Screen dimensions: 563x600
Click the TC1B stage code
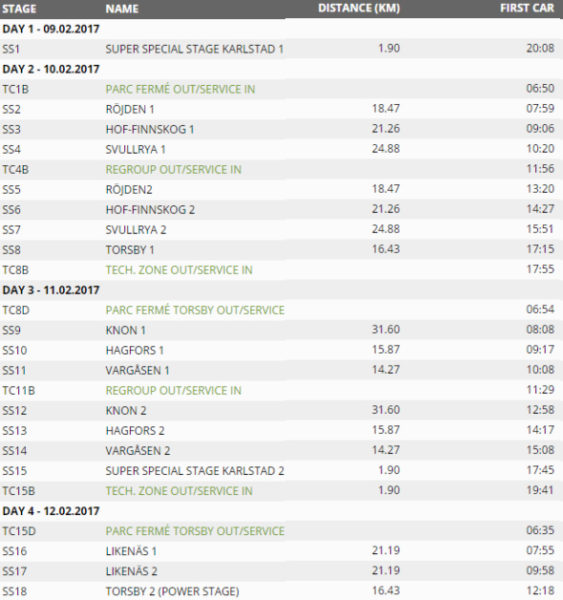(x=15, y=89)
